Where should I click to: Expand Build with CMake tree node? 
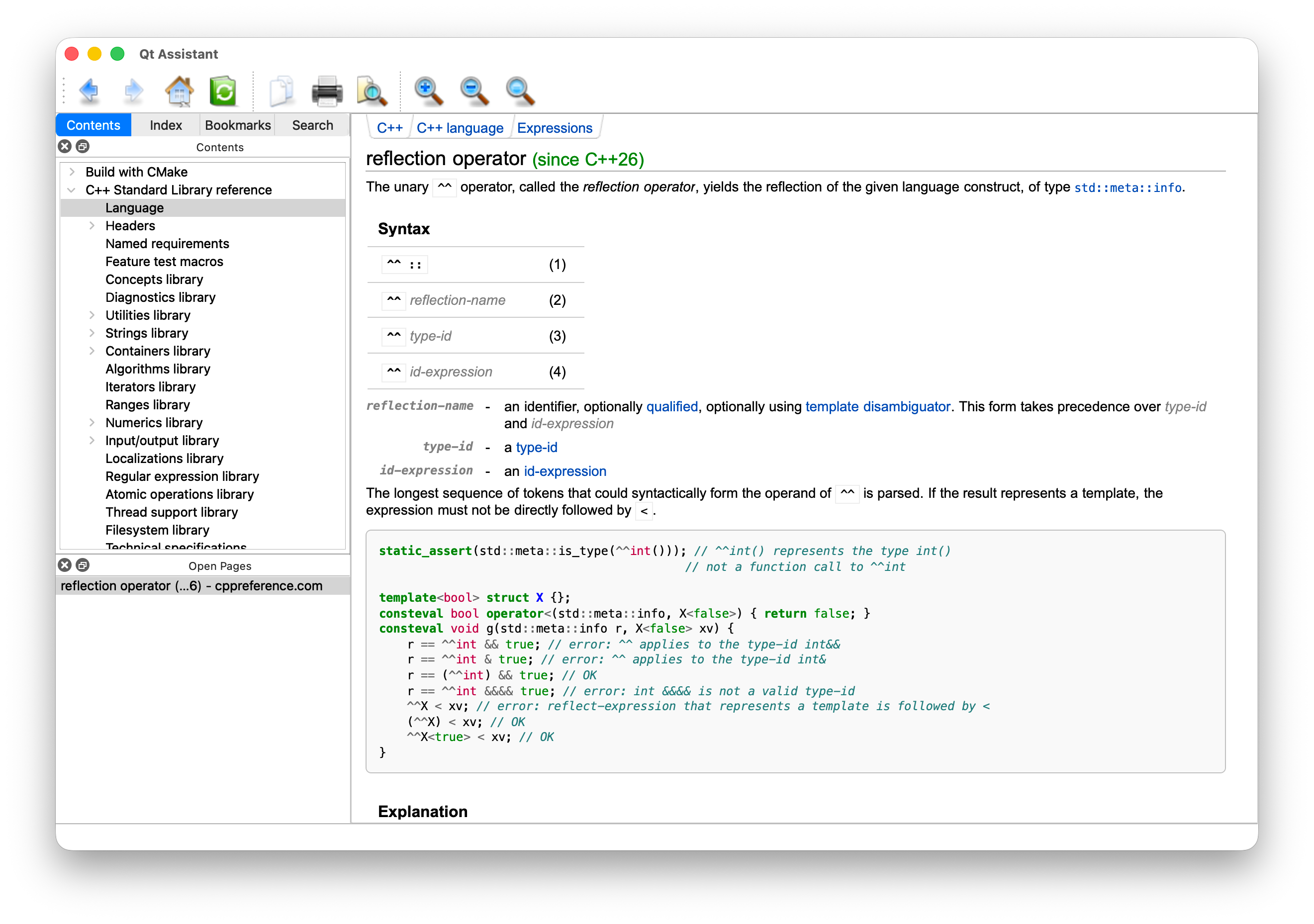72,172
